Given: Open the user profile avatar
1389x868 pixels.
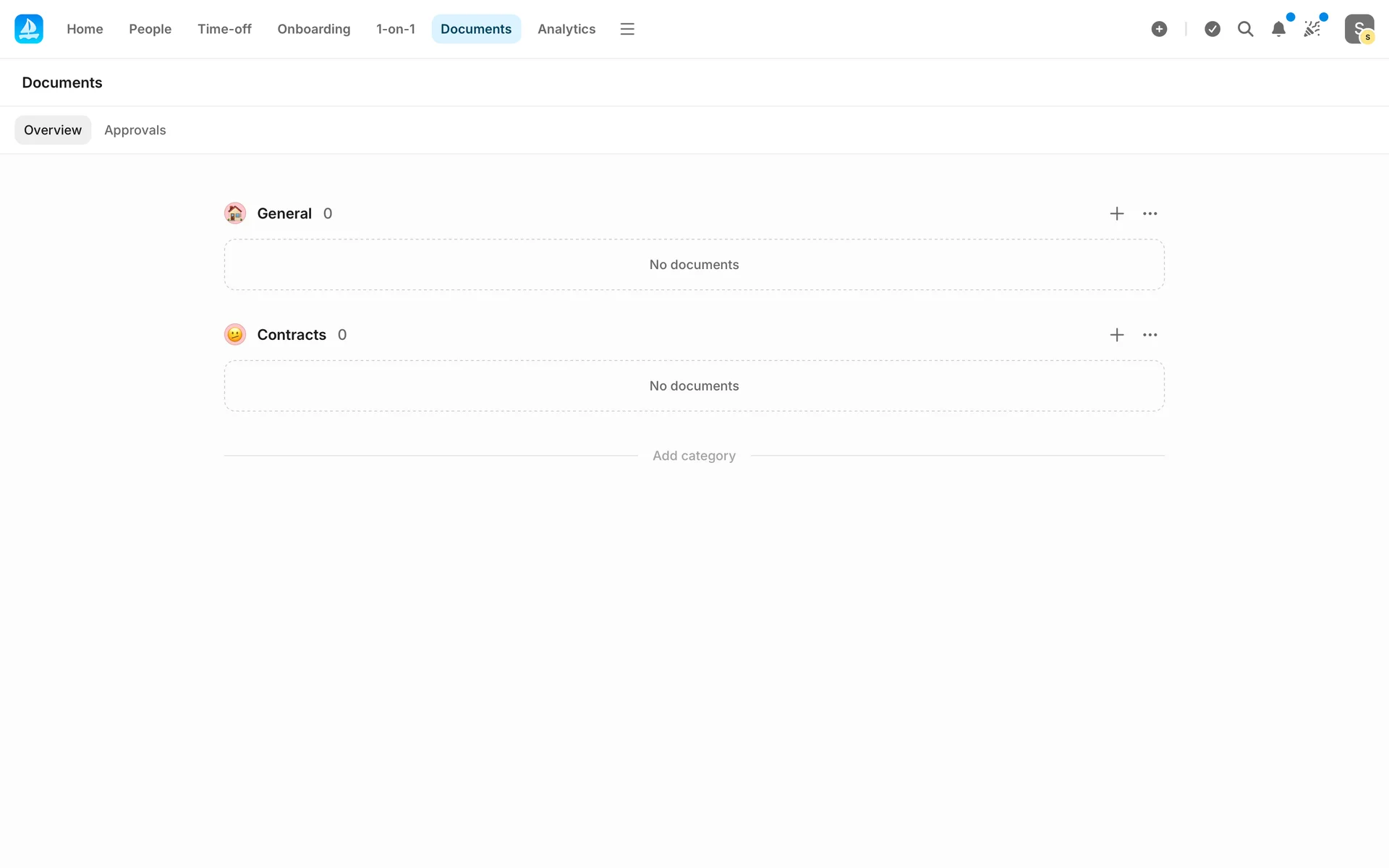Looking at the screenshot, I should [x=1359, y=29].
